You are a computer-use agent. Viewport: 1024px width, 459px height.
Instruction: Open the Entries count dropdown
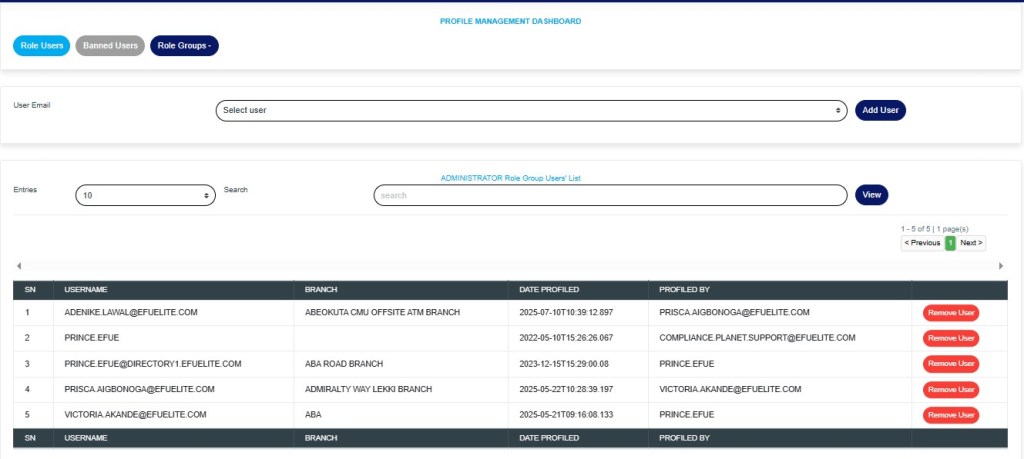pyautogui.click(x=145, y=196)
